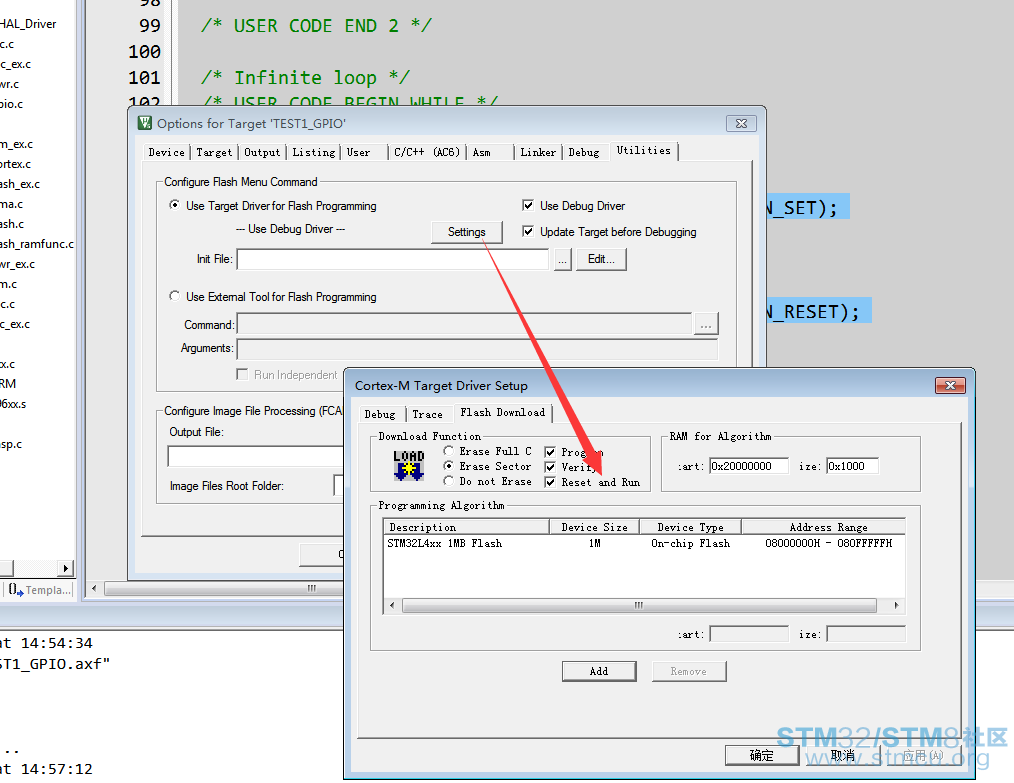Click the Edit... button for Init File
This screenshot has width=1014, height=783.
(x=601, y=259)
